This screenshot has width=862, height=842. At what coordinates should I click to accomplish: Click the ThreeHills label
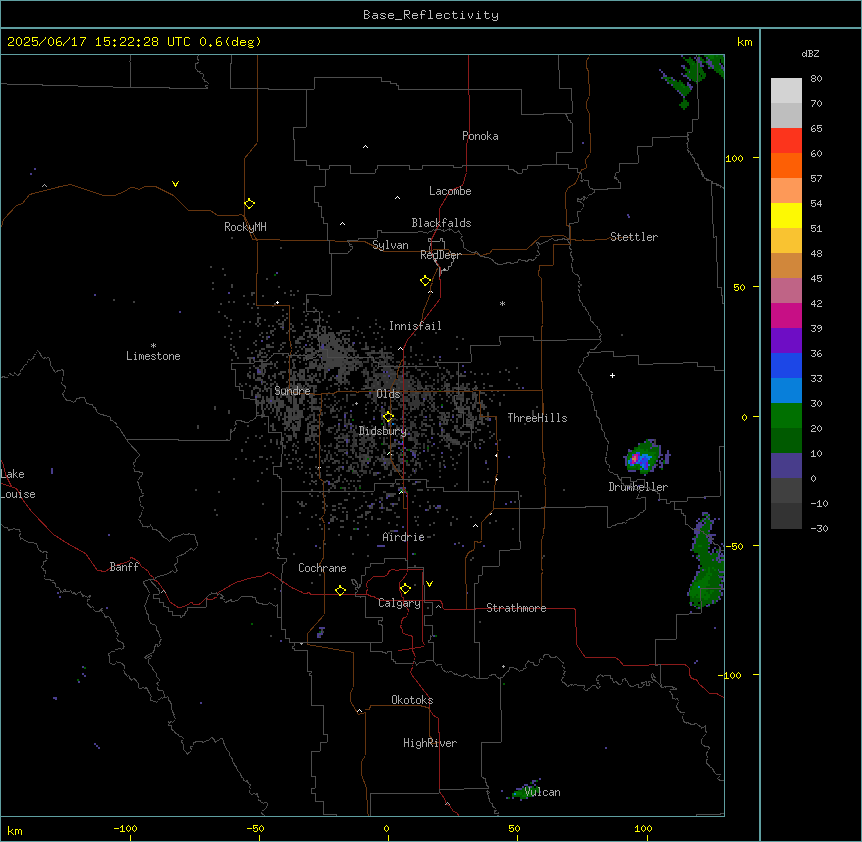(x=537, y=418)
